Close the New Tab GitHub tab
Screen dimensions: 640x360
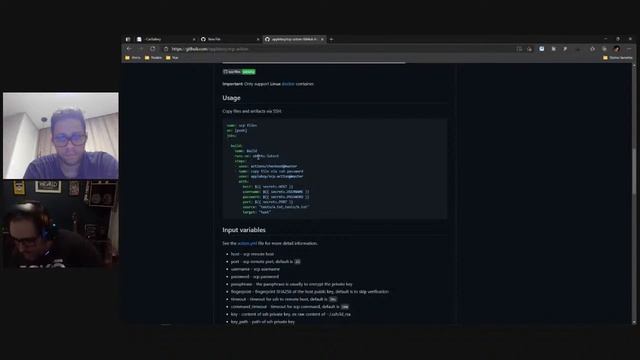click(x=258, y=39)
